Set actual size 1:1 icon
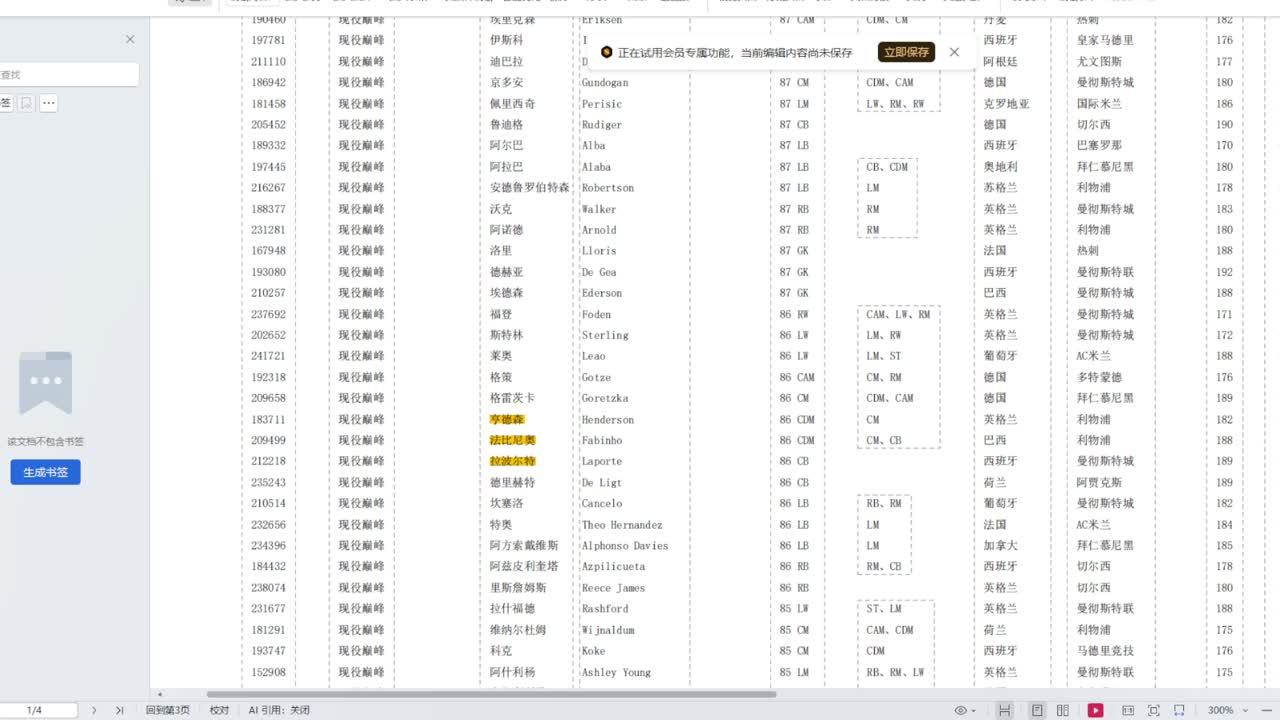 (x=1128, y=710)
